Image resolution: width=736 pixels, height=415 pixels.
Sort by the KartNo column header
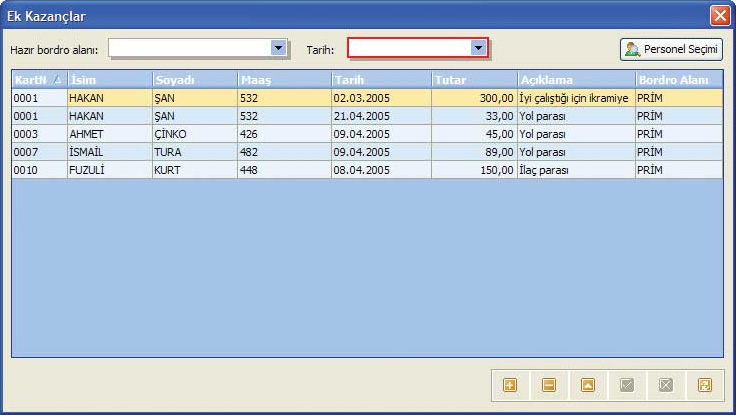pyautogui.click(x=38, y=79)
